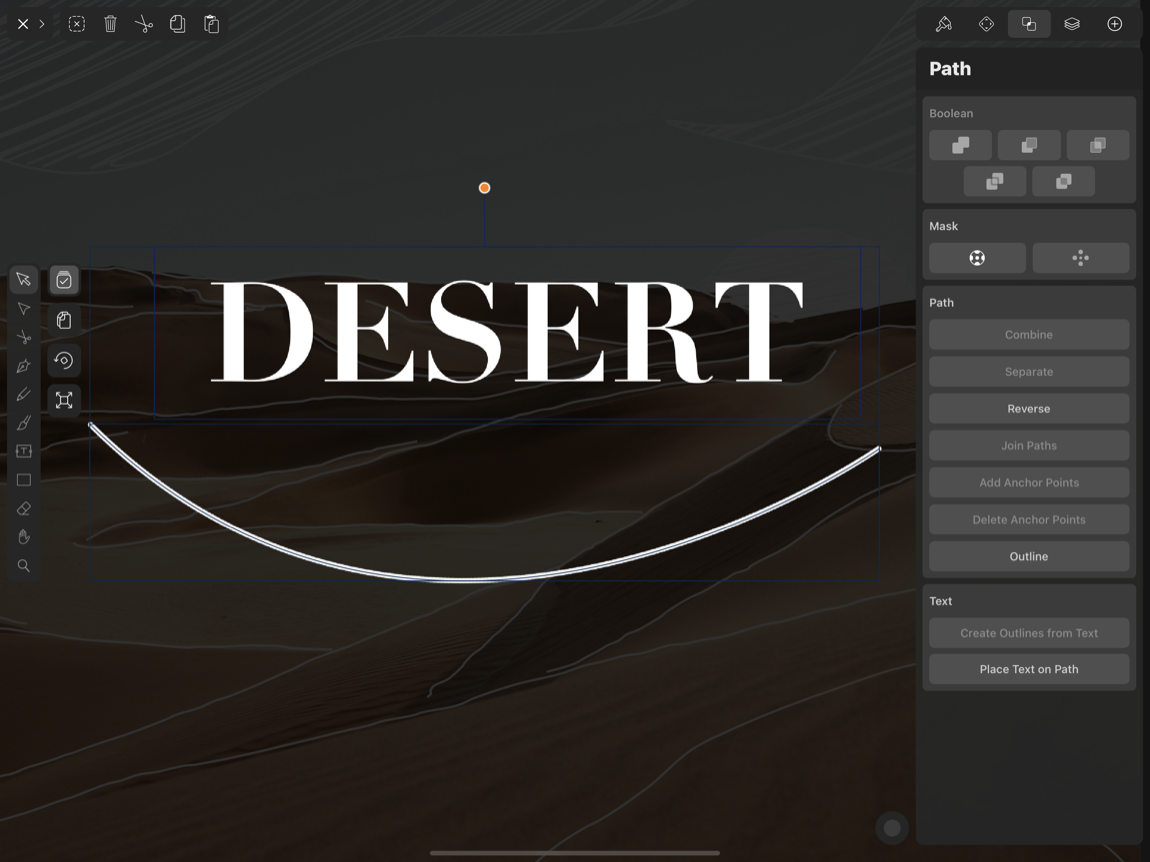The width and height of the screenshot is (1150, 862).
Task: Select the Node (direct selection) tool
Action: [23, 309]
